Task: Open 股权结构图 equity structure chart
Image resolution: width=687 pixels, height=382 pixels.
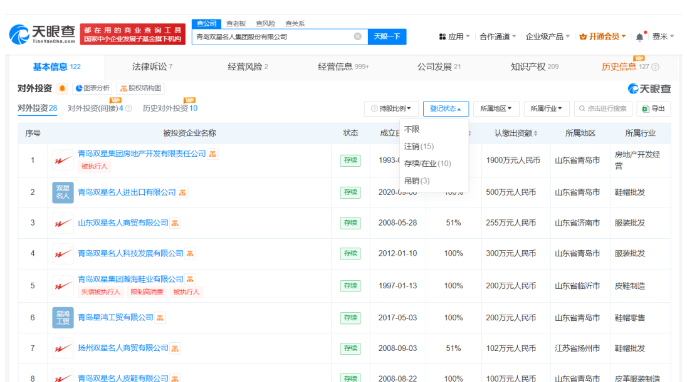Action: 141,88
